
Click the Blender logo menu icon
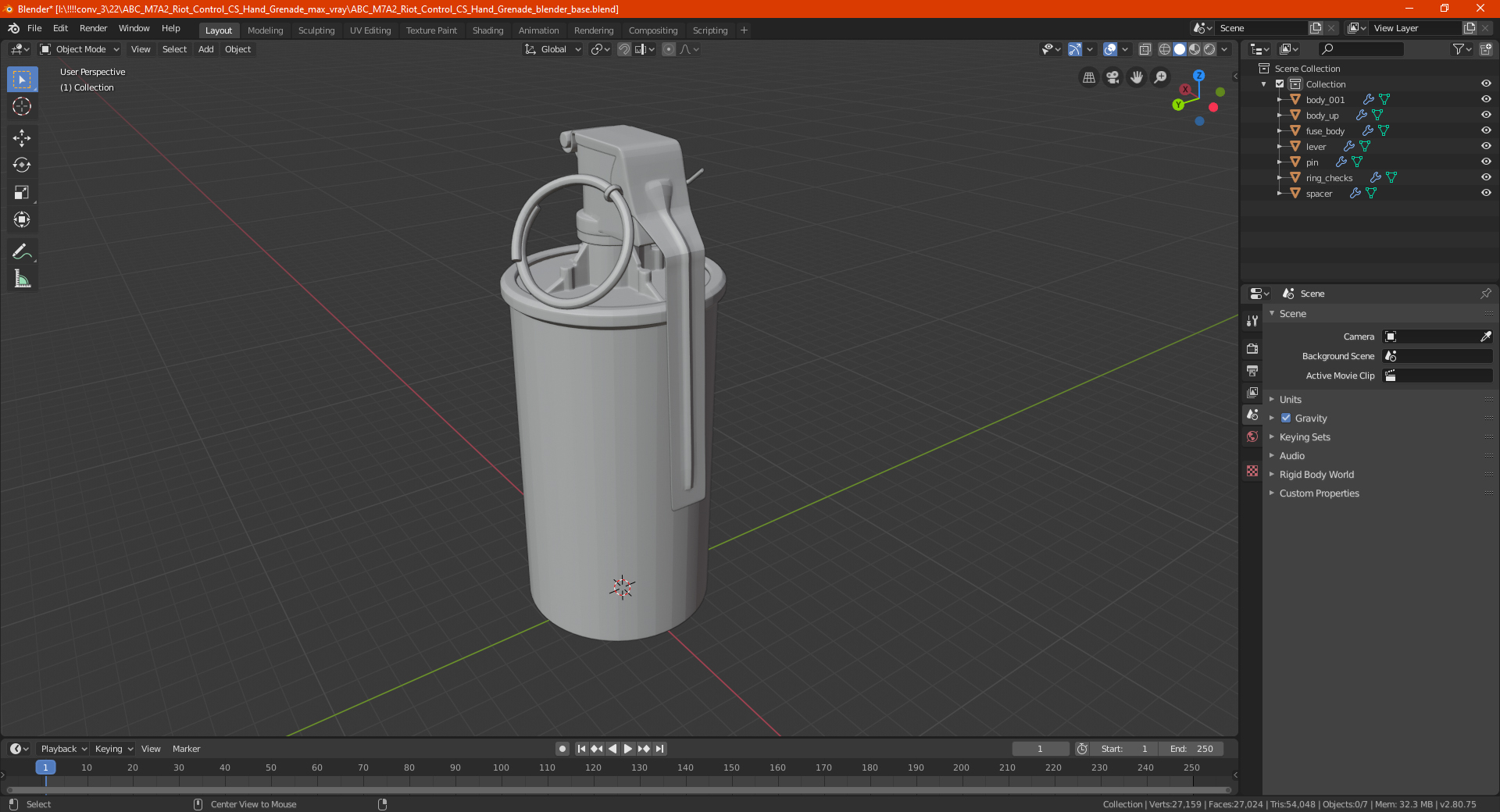14,28
